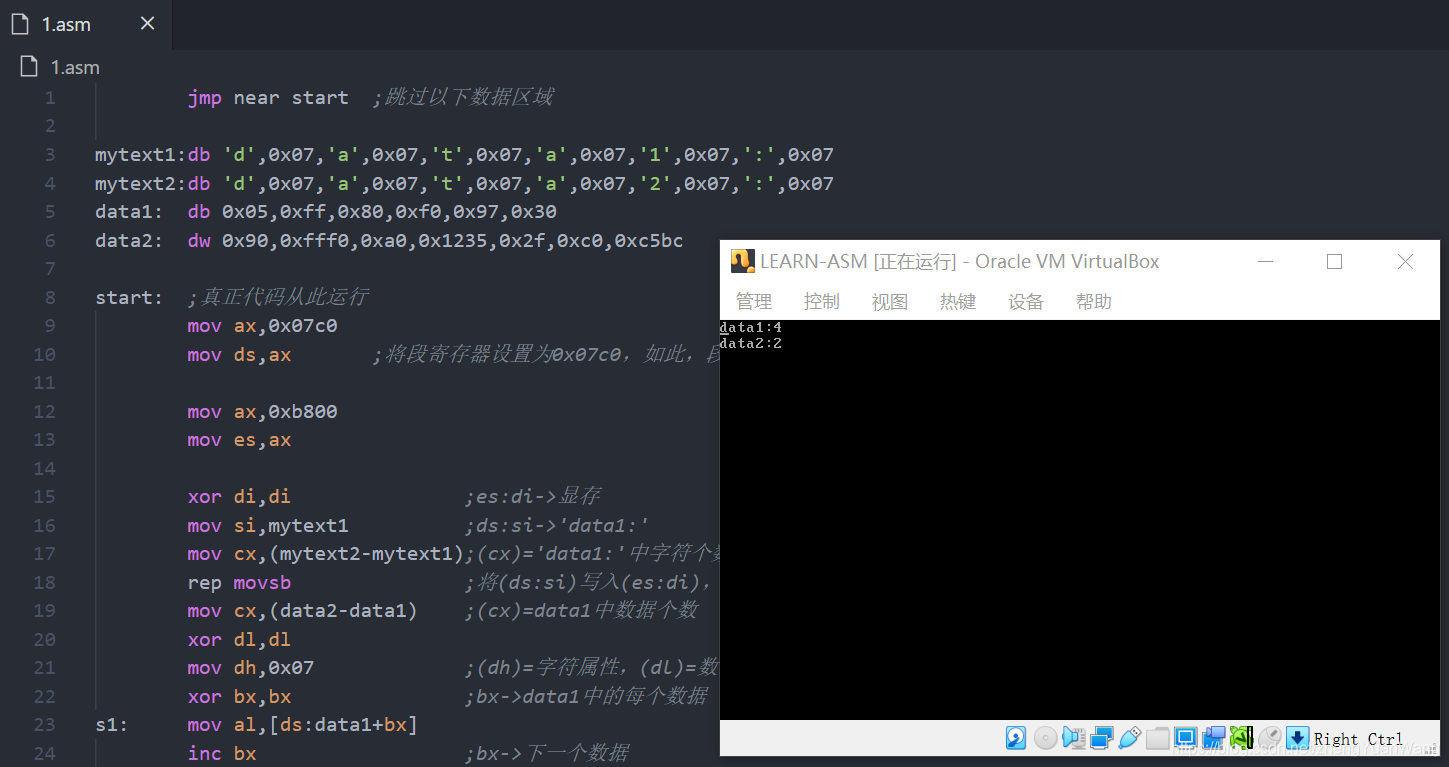Open the 视图 menu in VirtualBox

(890, 302)
